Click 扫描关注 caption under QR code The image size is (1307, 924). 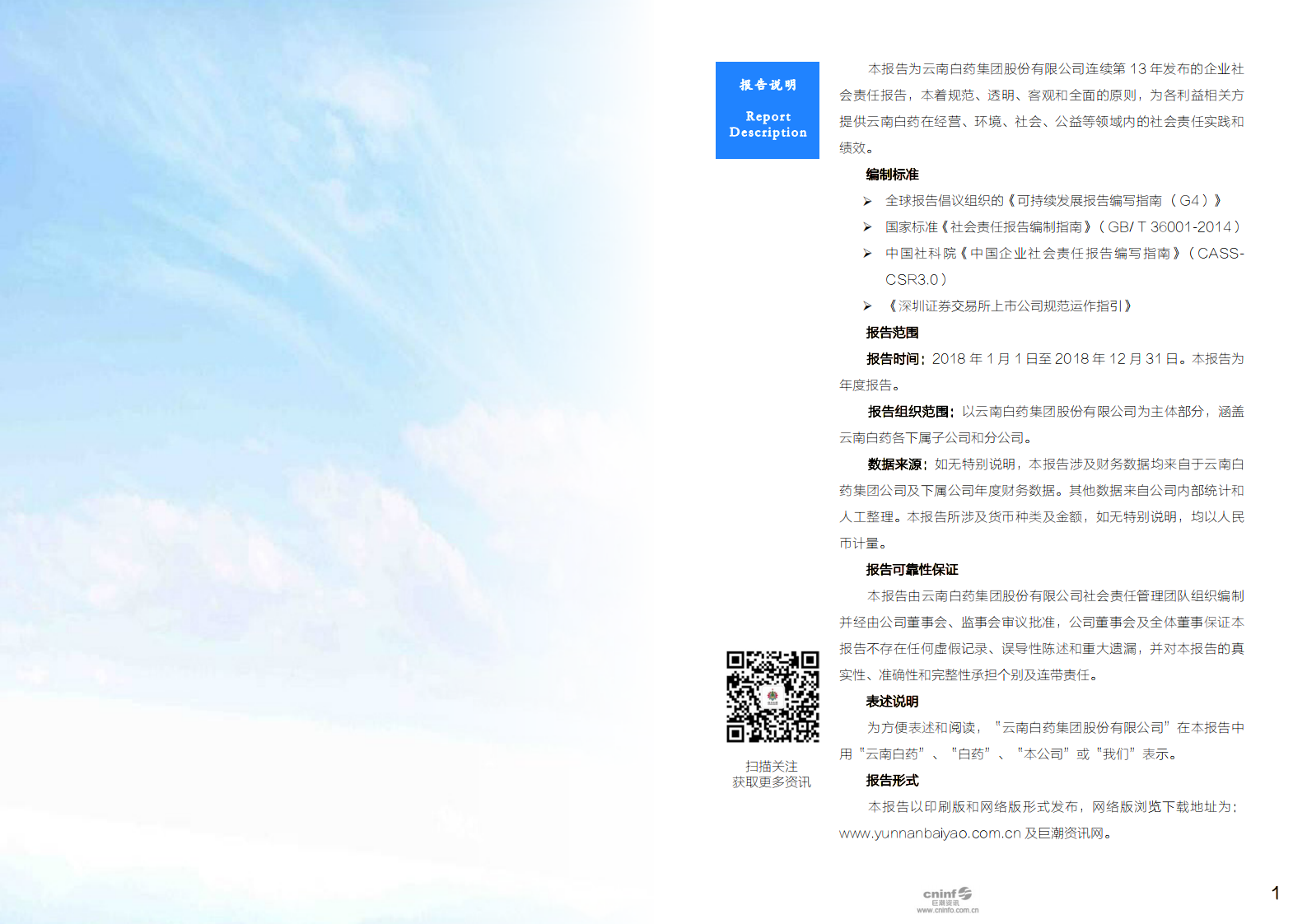772,767
